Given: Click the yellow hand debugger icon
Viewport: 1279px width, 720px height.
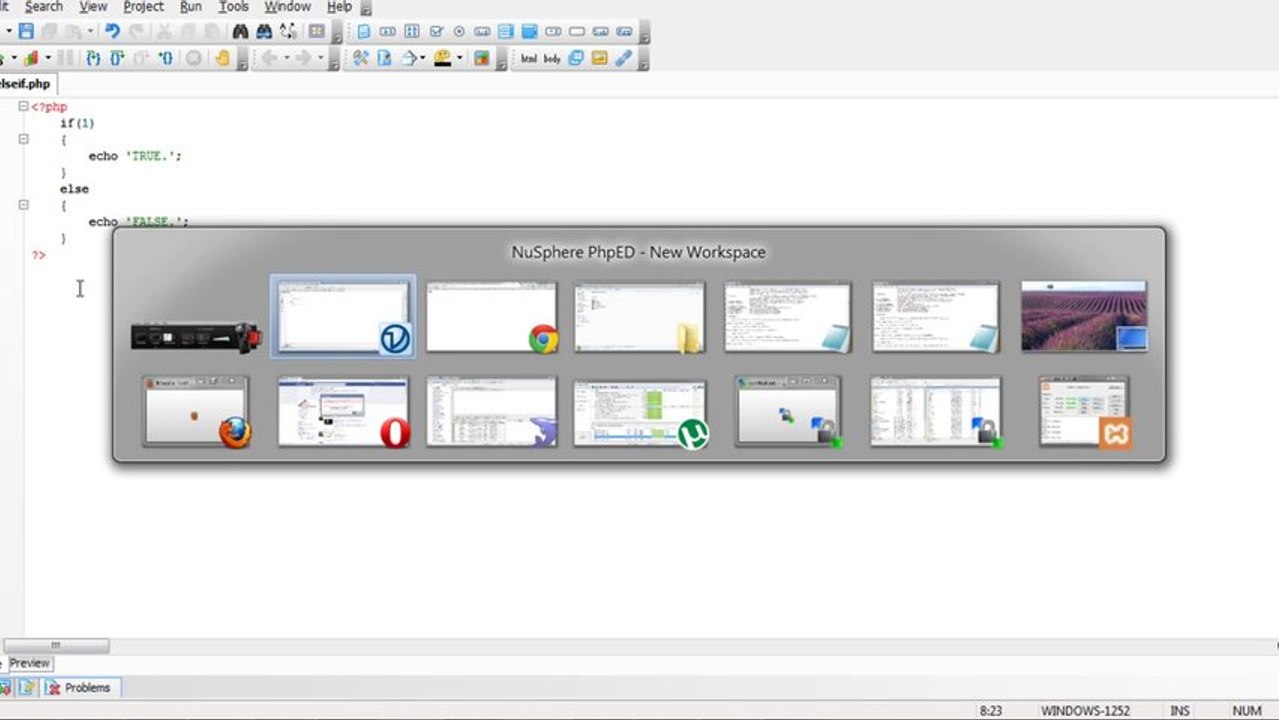Looking at the screenshot, I should [221, 58].
